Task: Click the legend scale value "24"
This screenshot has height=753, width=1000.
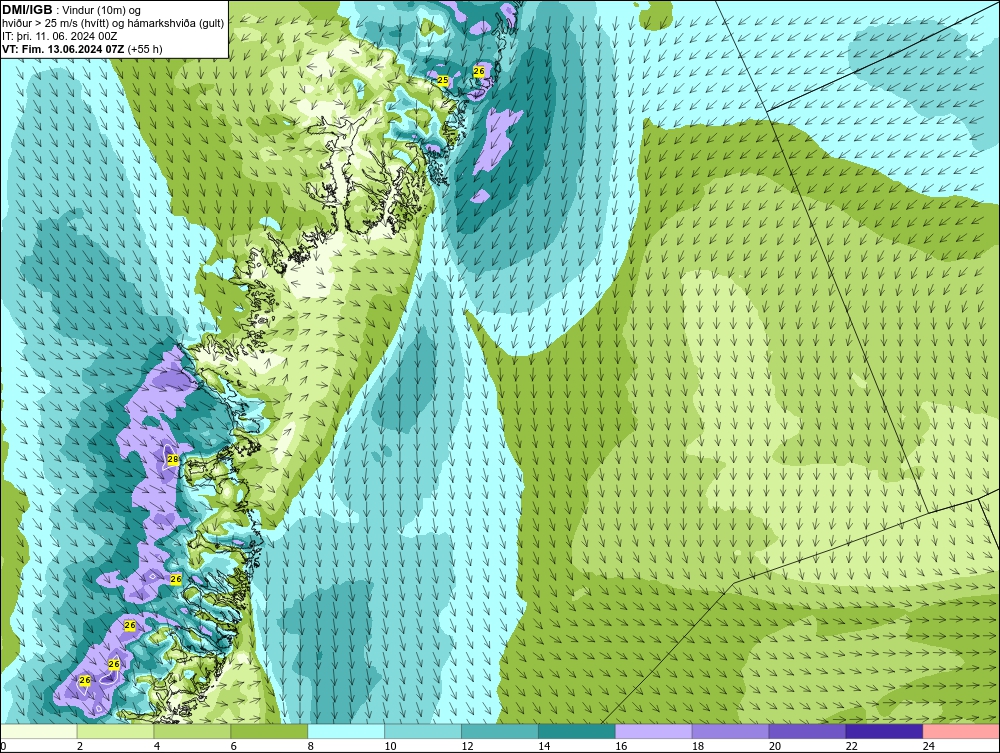Action: click(929, 746)
